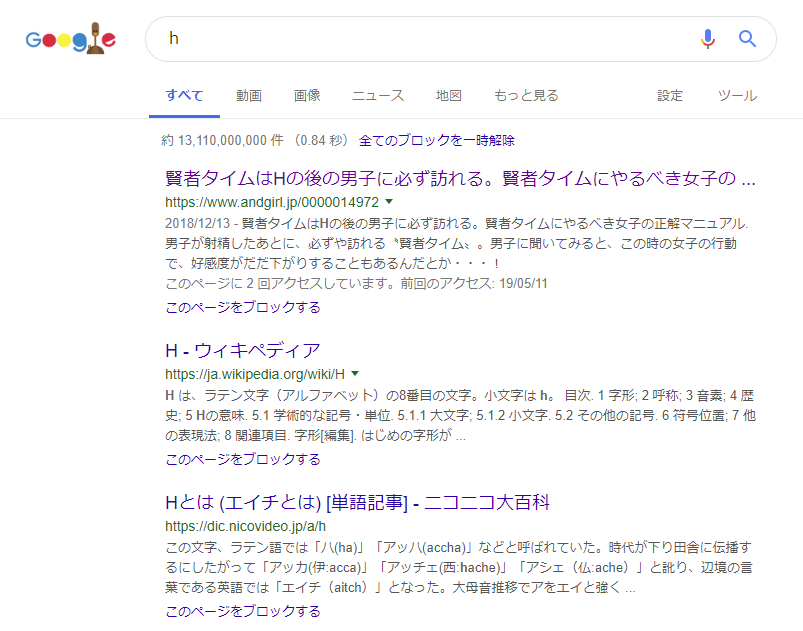Screen dimensions: 803x631
Task: Open the 賢者タイムはHの後の男子 result title
Action: [x=460, y=178]
